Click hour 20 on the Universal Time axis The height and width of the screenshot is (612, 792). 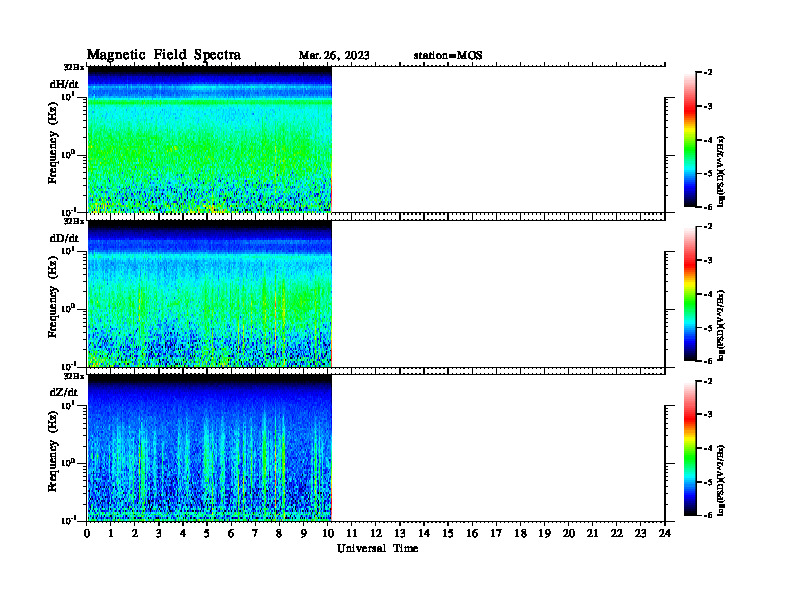pos(569,534)
